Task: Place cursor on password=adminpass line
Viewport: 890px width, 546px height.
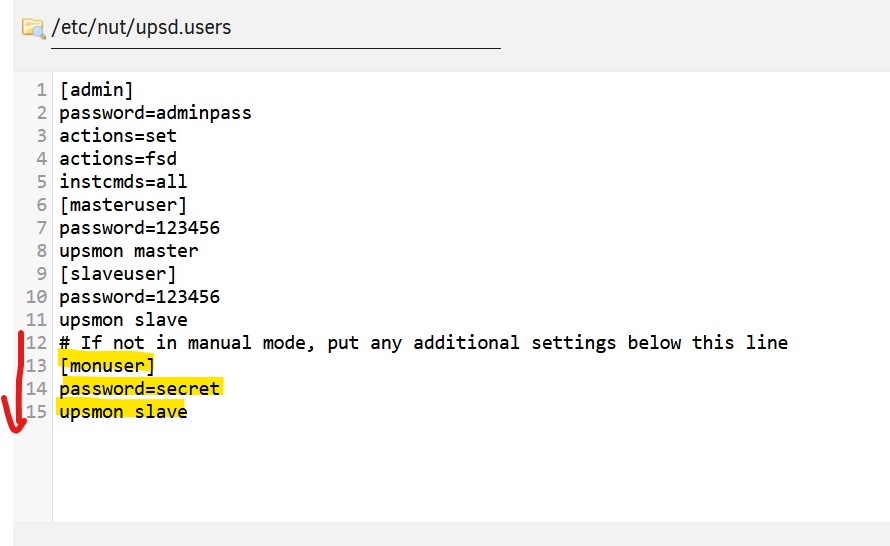Action: tap(156, 113)
